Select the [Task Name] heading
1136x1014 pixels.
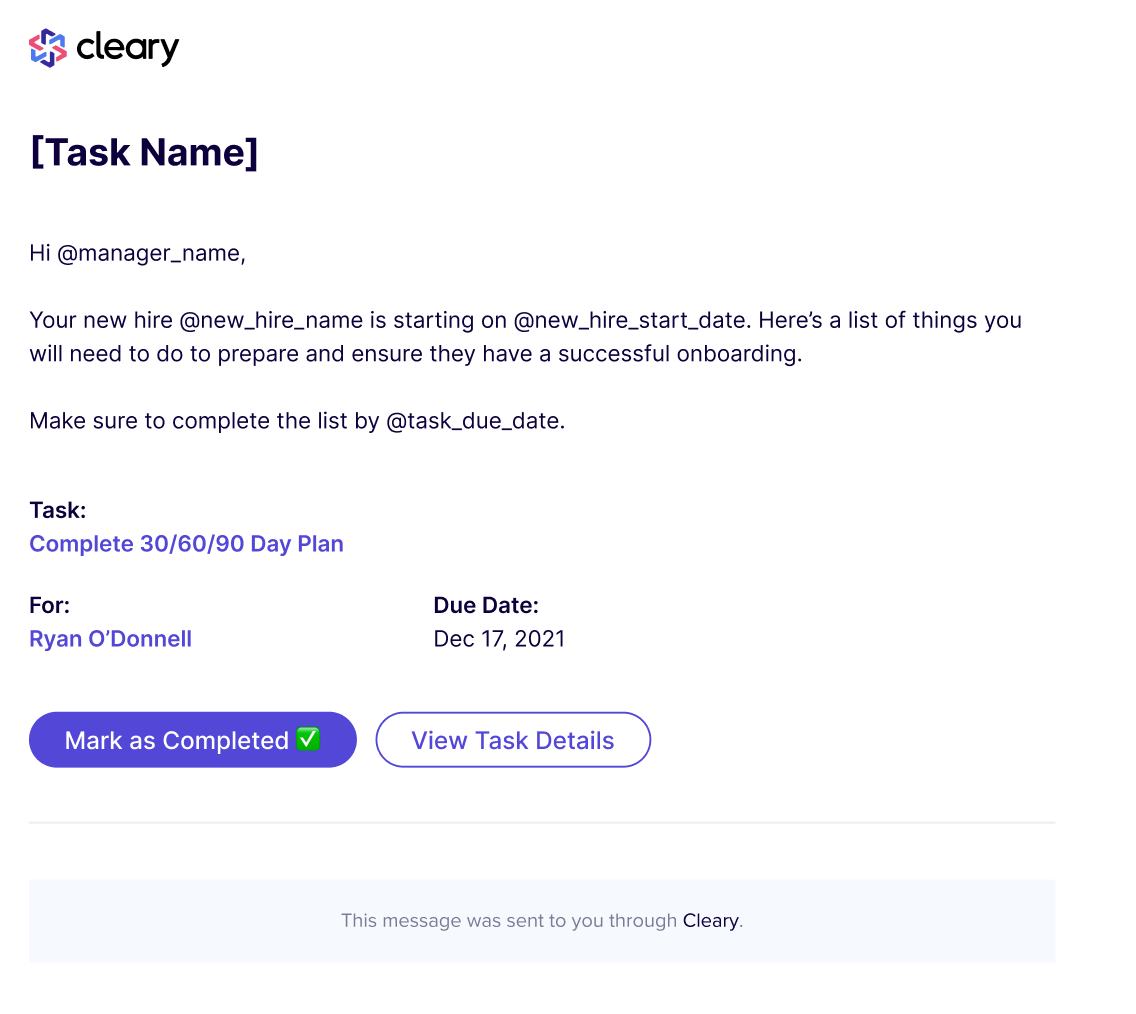click(x=144, y=152)
